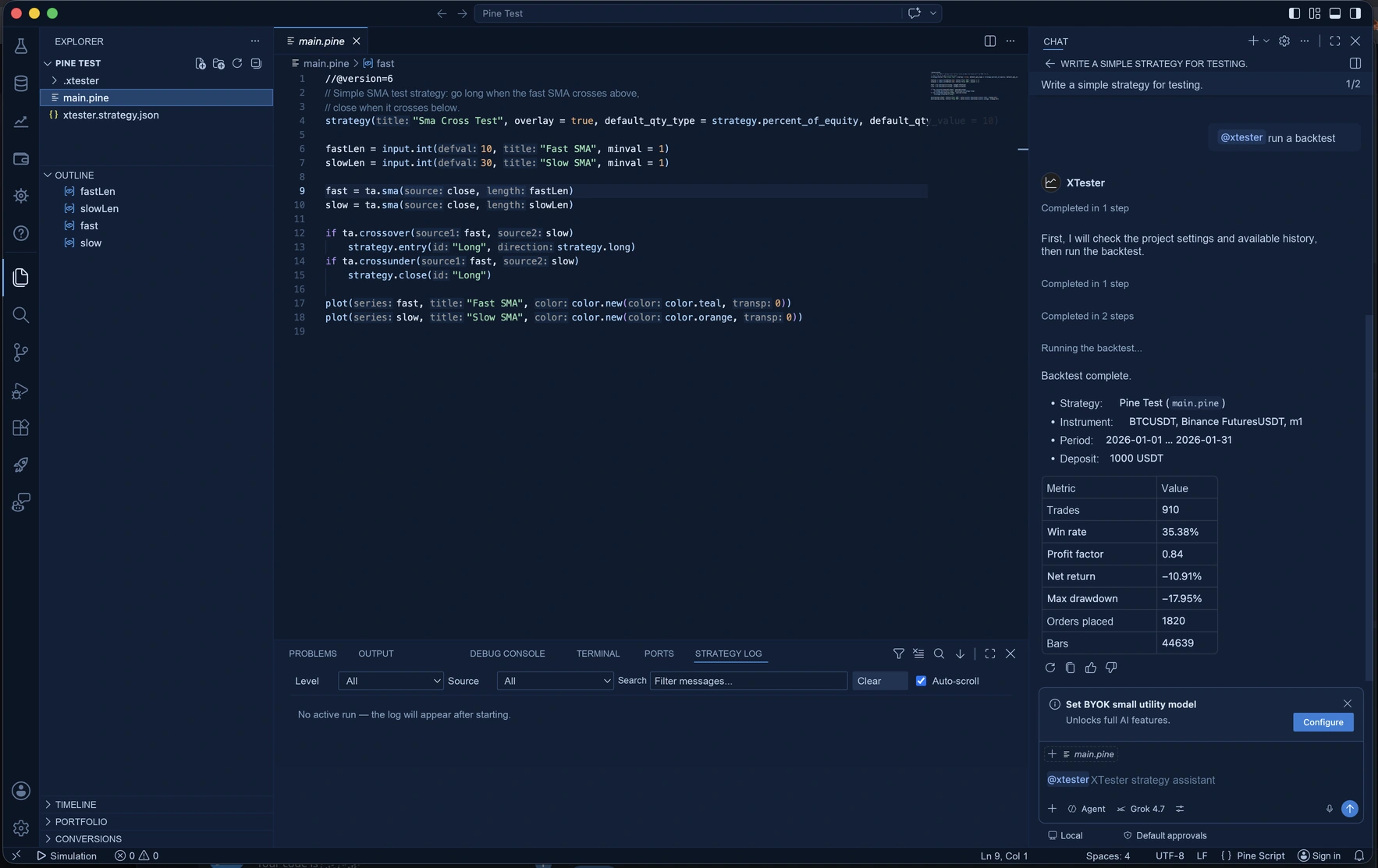Open the Search view in activity bar
The image size is (1378, 868).
[21, 315]
